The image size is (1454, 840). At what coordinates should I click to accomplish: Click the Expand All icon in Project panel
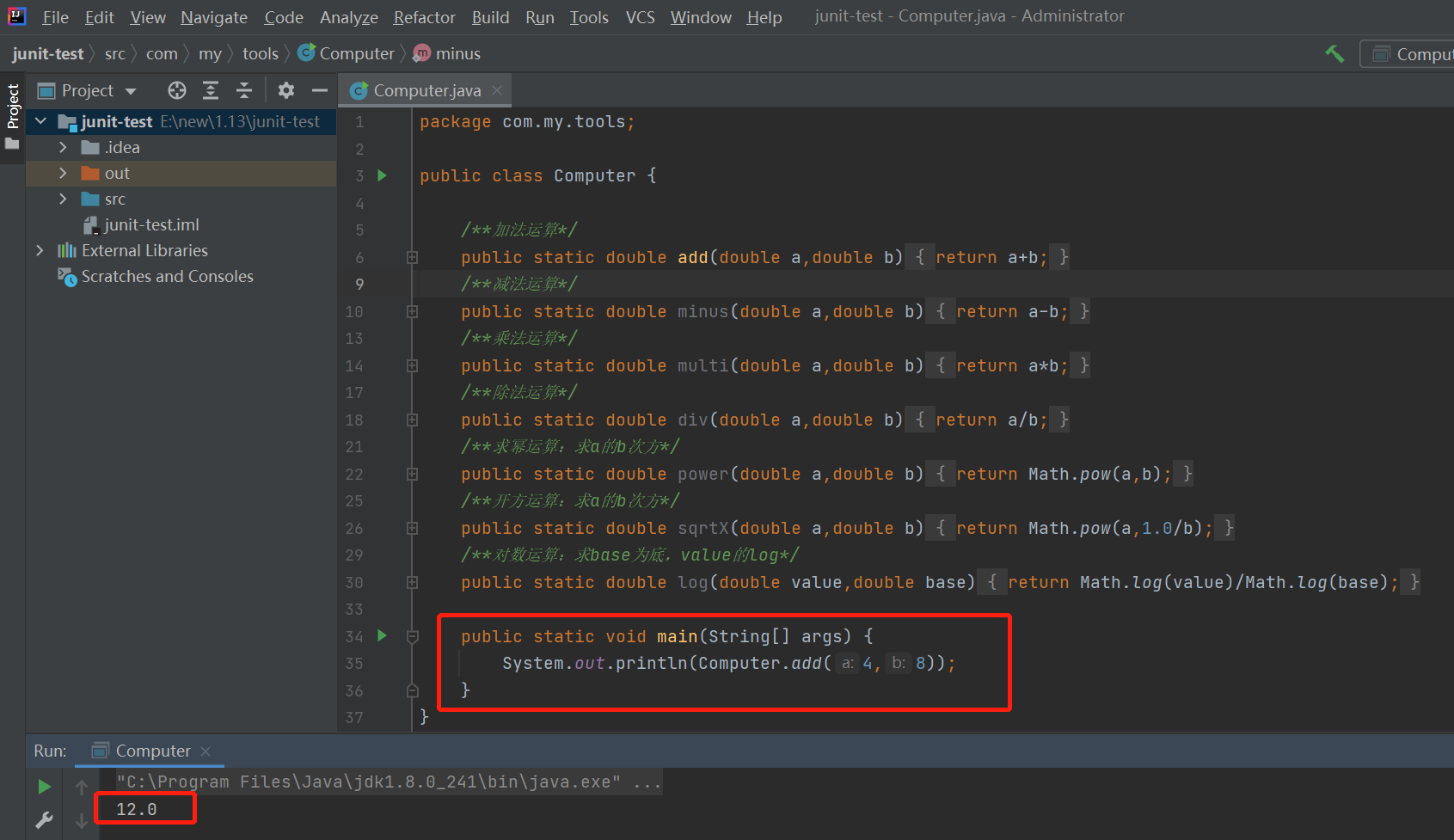tap(211, 90)
